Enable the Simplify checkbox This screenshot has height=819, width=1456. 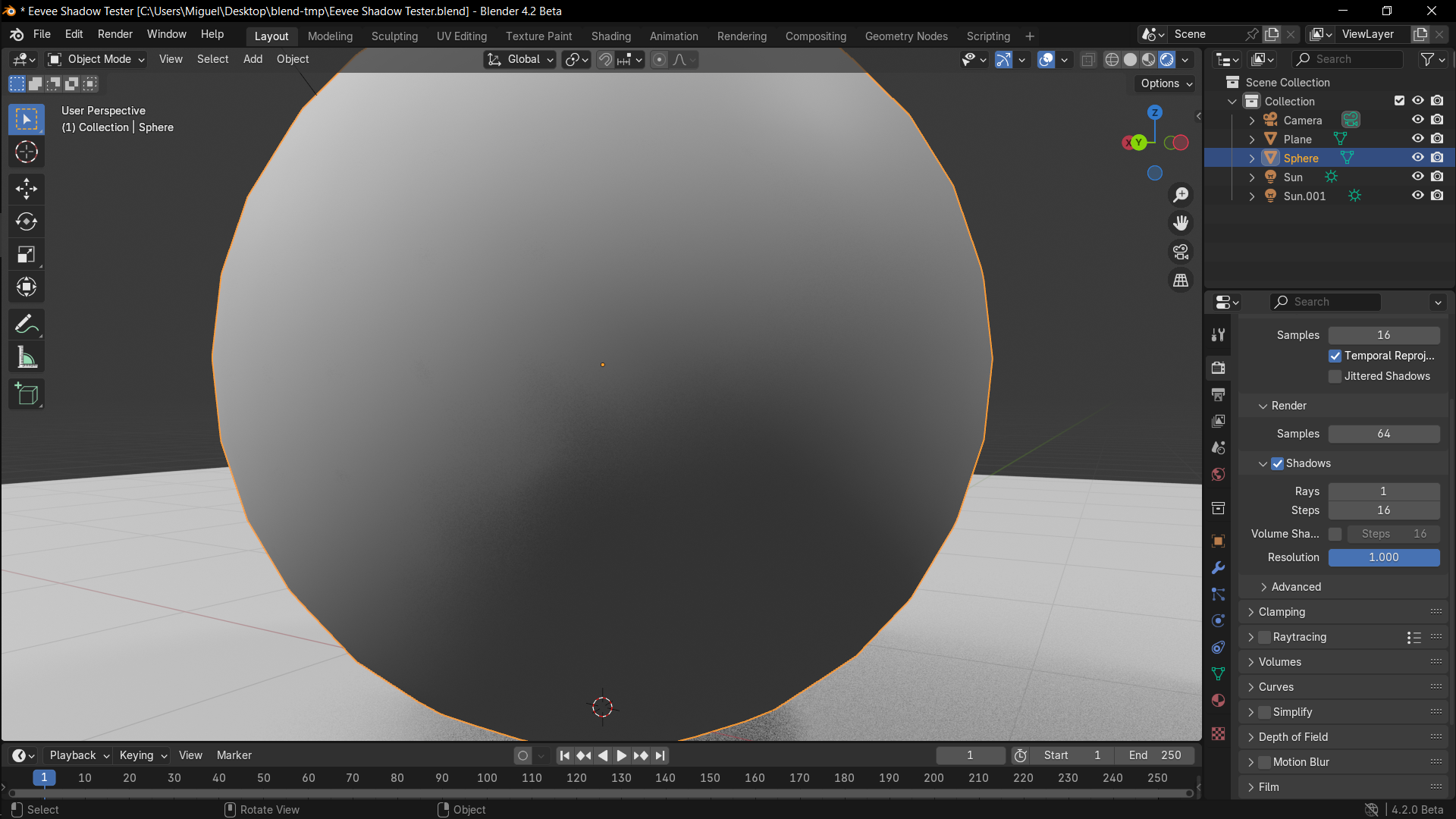click(1264, 712)
